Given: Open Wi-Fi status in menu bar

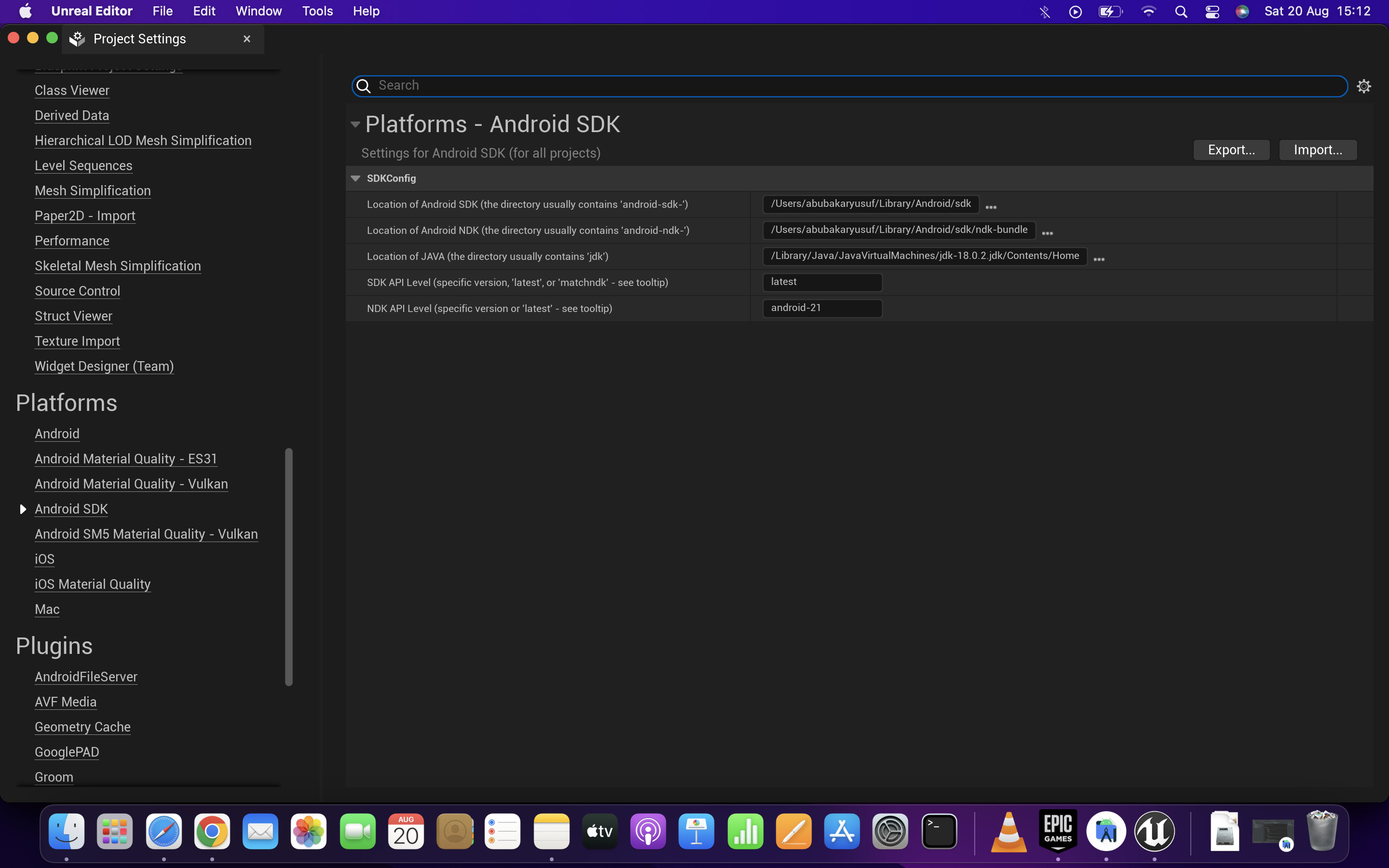Looking at the screenshot, I should pos(1148,12).
